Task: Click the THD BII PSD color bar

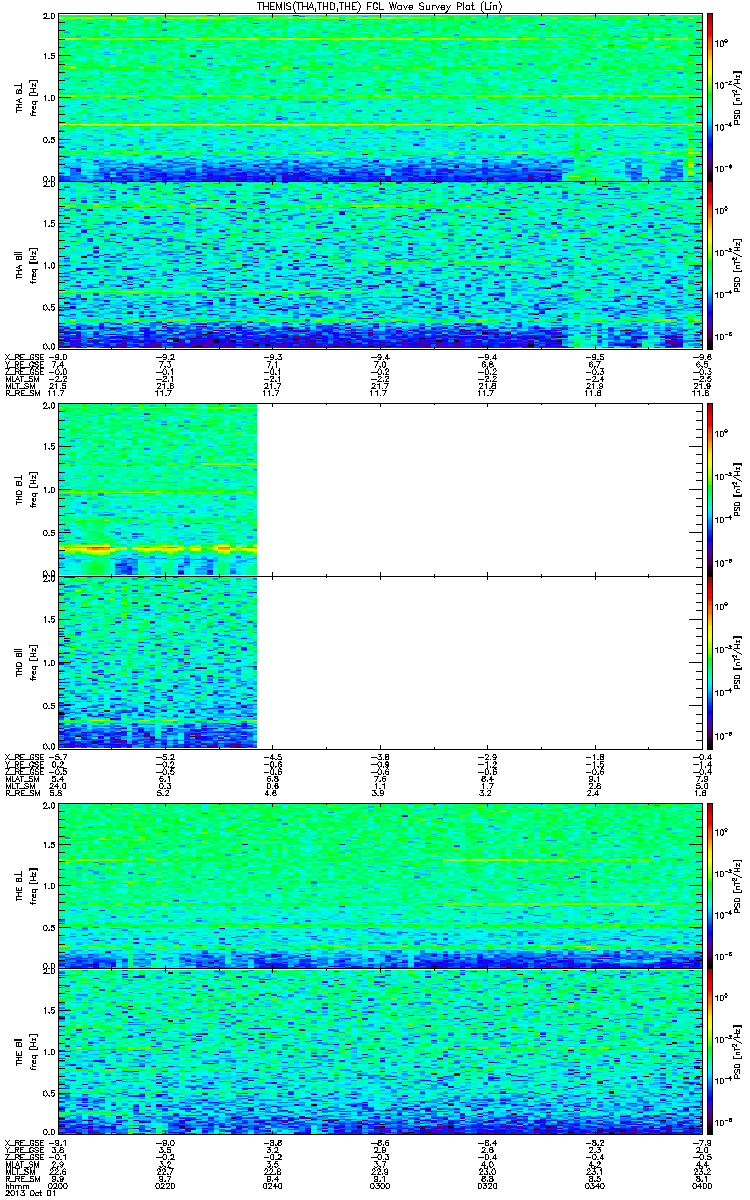Action: point(709,662)
